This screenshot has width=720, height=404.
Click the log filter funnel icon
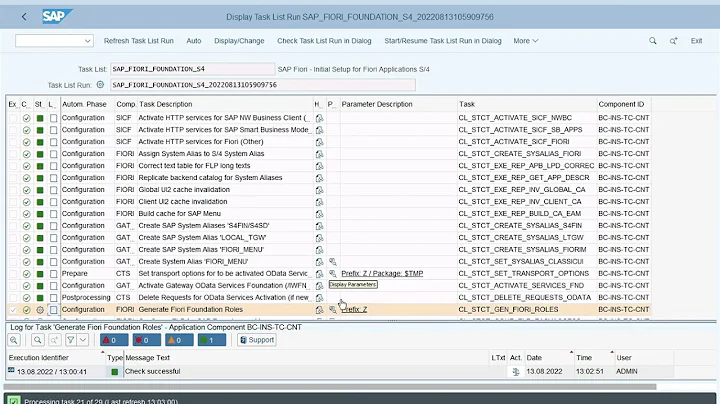coord(71,340)
